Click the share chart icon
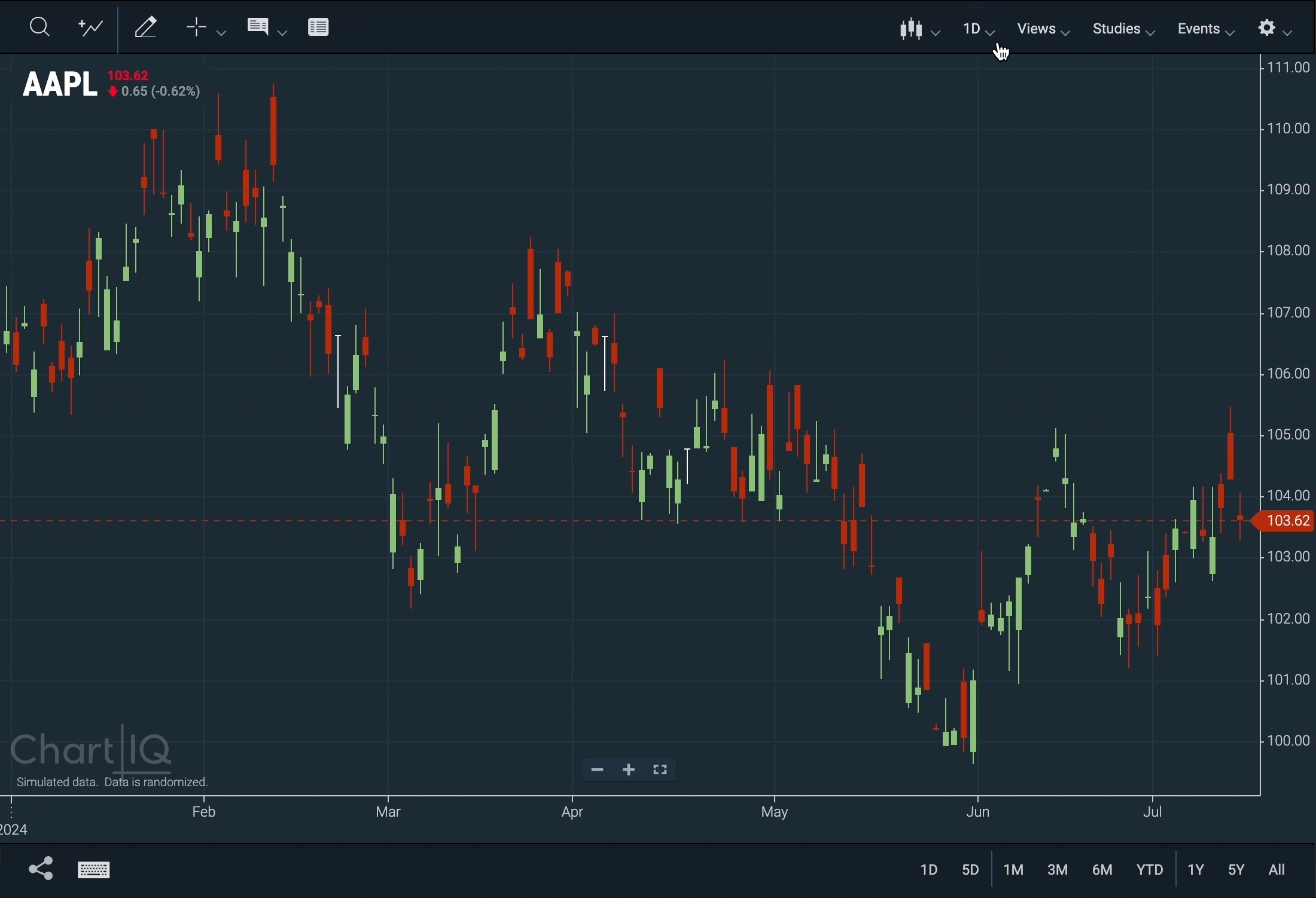This screenshot has height=898, width=1316. [41, 869]
